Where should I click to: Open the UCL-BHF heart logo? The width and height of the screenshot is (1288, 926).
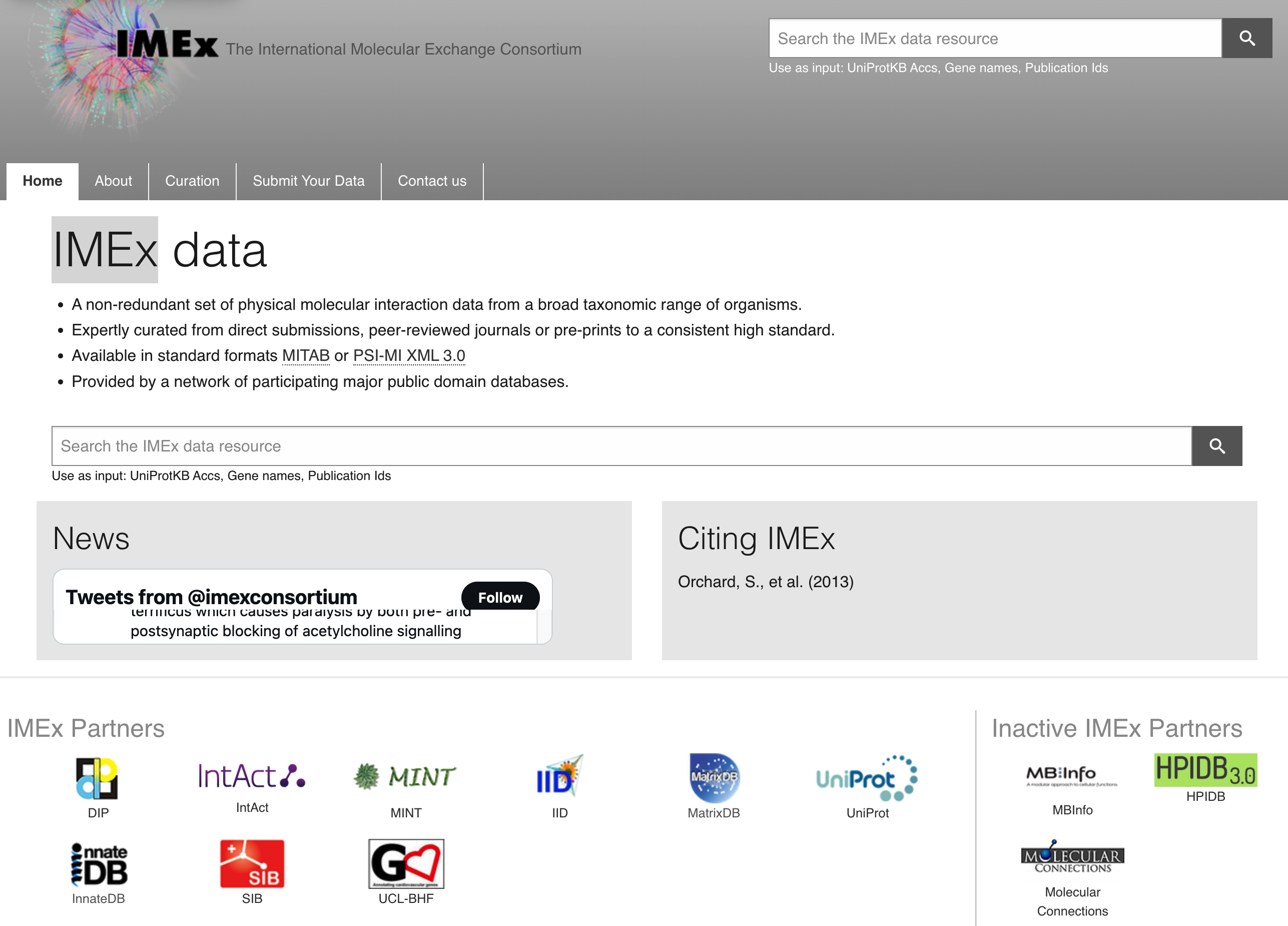point(406,863)
